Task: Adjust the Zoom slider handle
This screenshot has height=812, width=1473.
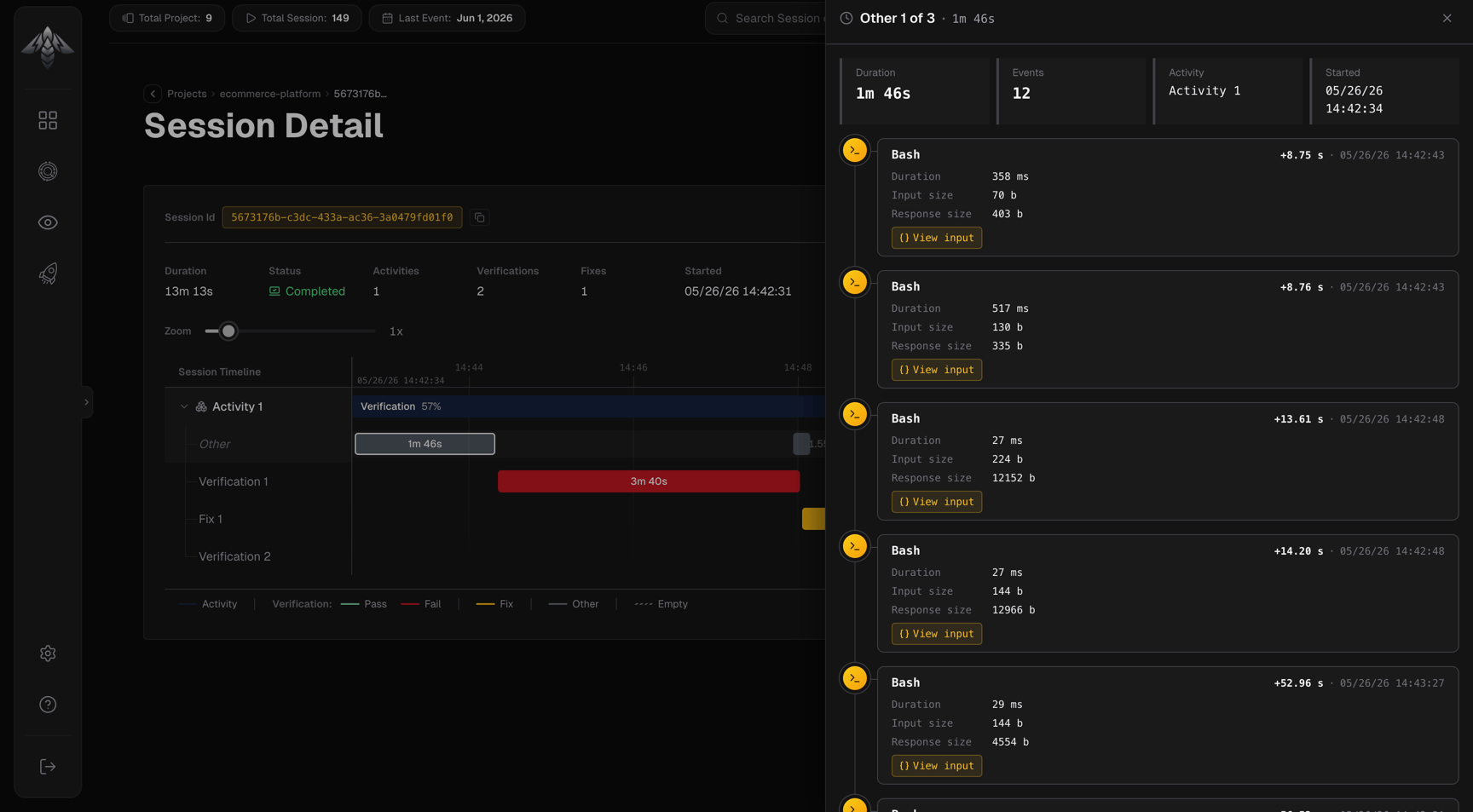Action: pos(228,331)
